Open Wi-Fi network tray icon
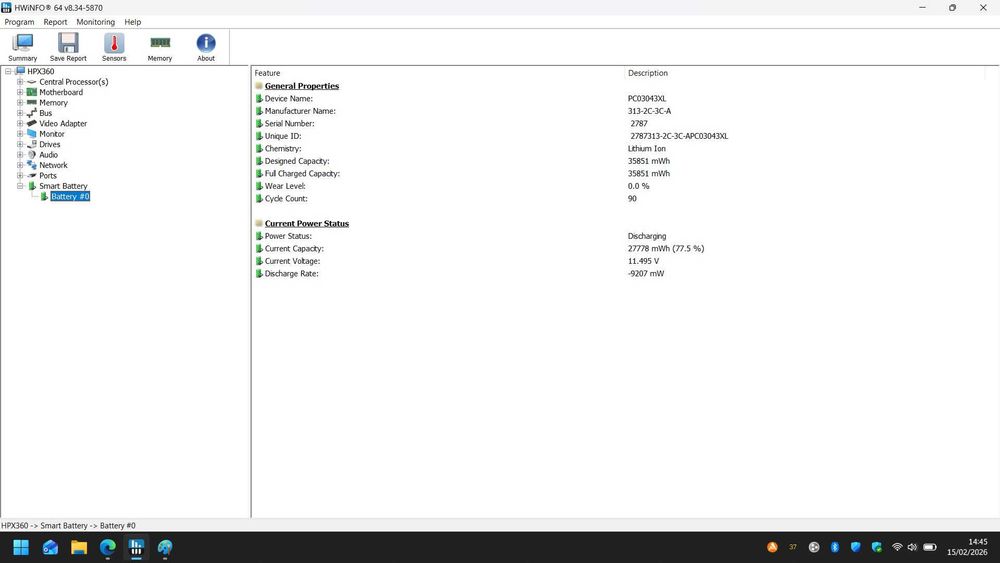The image size is (1000, 563). (897, 547)
